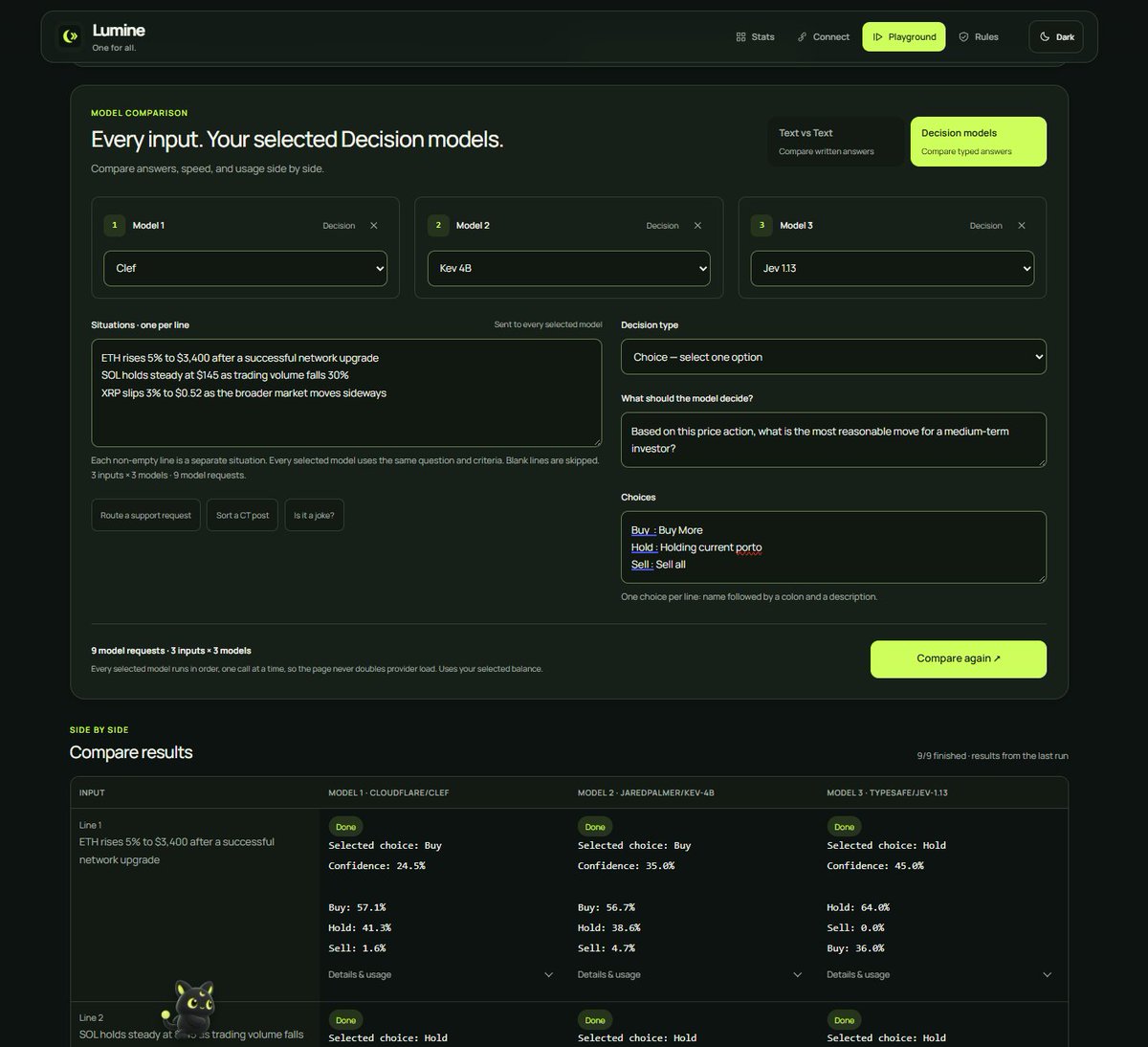Image resolution: width=1148 pixels, height=1047 pixels.
Task: Load the 'Is it a joke?' example
Action: click(314, 515)
